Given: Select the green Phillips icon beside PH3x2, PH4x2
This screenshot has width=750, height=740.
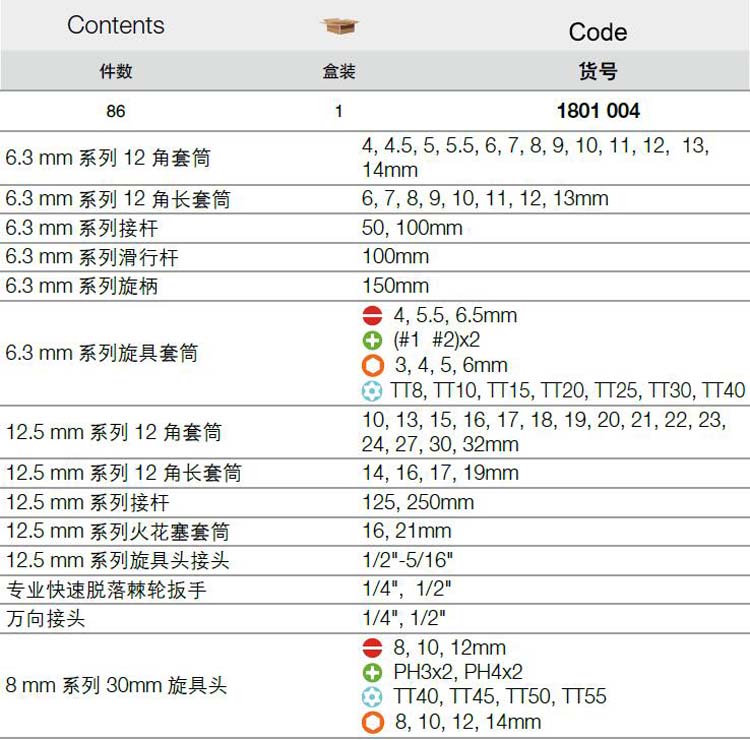Looking at the screenshot, I should click(372, 672).
